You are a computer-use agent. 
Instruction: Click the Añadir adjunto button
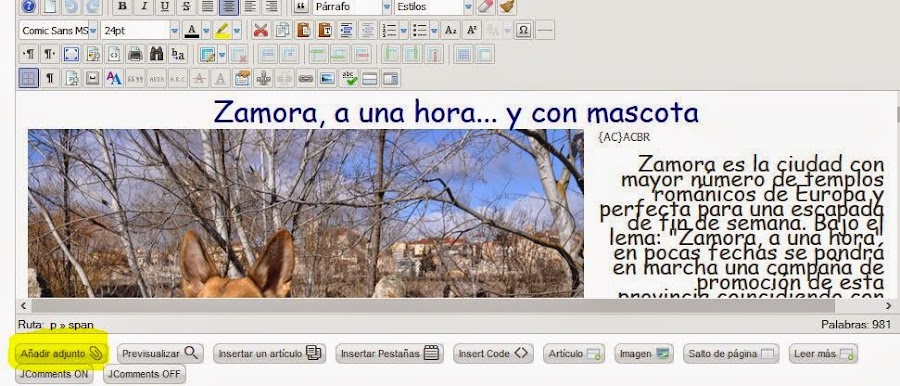point(61,353)
